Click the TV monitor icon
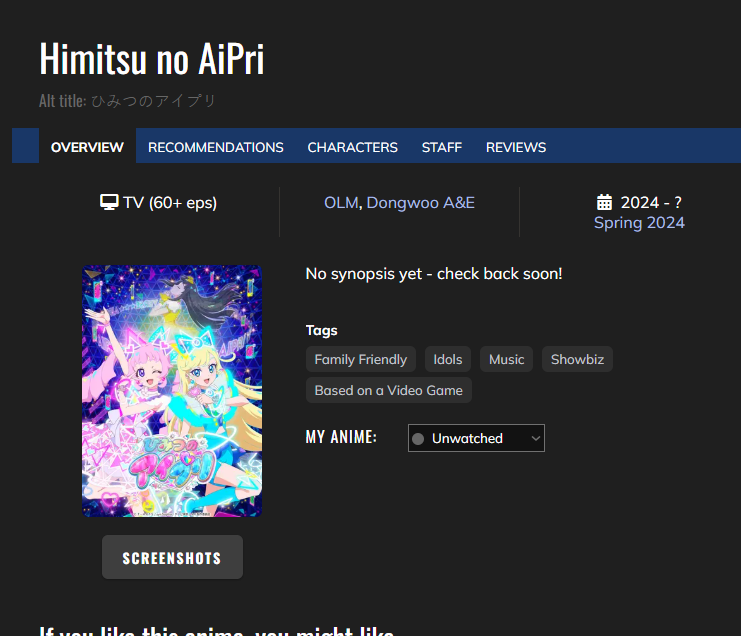The image size is (741, 636). click(x=110, y=203)
